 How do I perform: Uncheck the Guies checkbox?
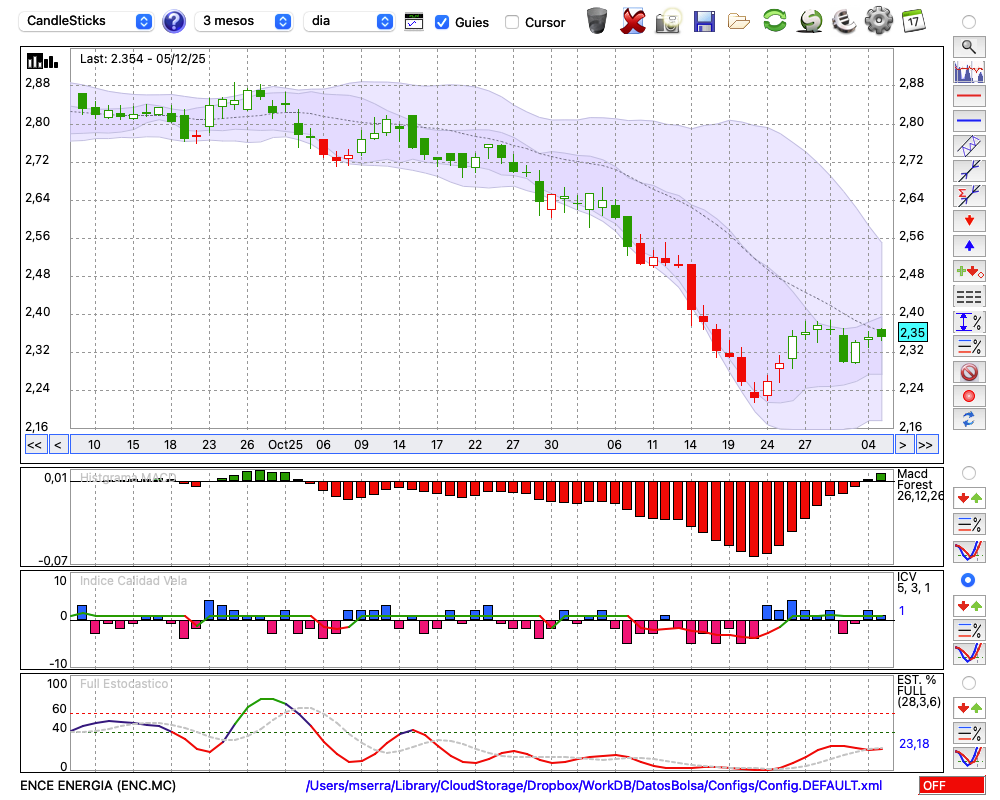[442, 22]
